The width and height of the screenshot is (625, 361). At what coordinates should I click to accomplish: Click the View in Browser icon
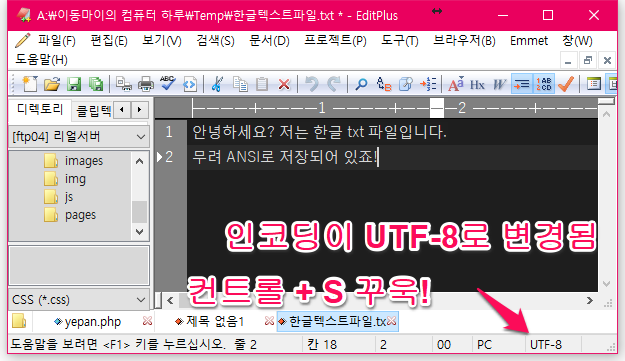coord(190,84)
